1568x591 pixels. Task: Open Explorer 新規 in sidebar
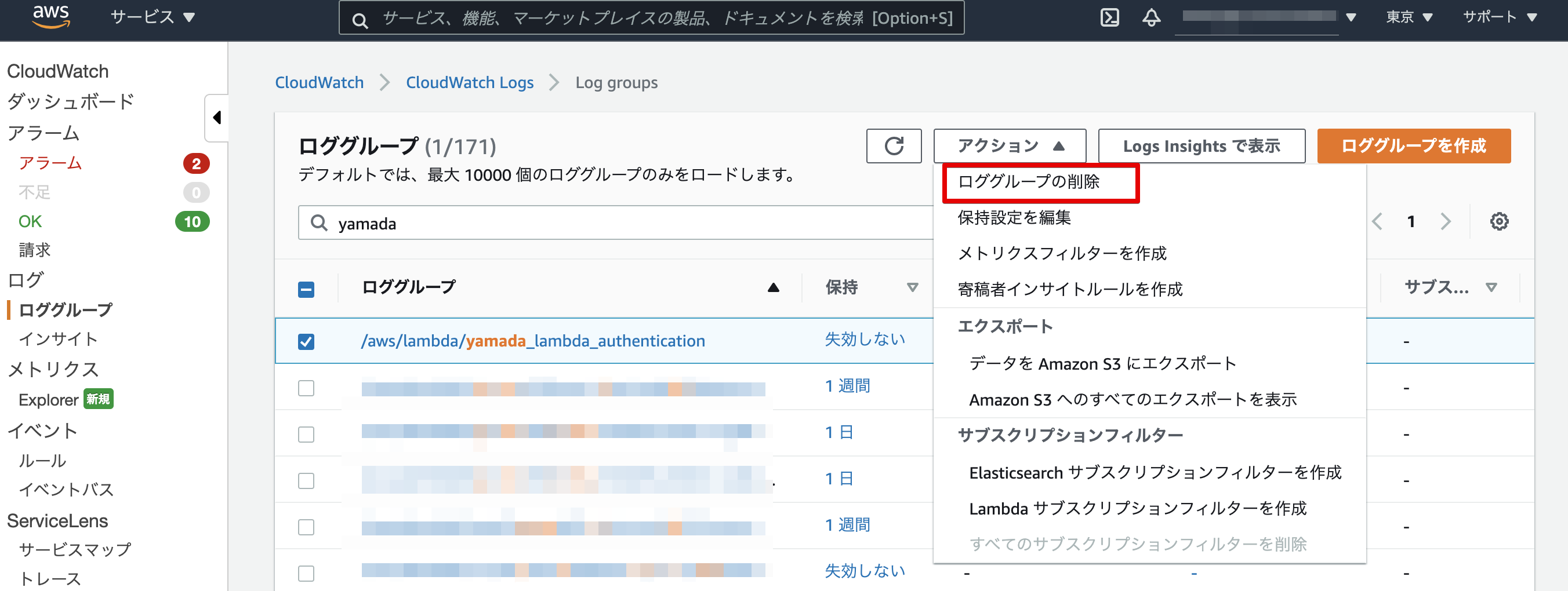(x=66, y=399)
